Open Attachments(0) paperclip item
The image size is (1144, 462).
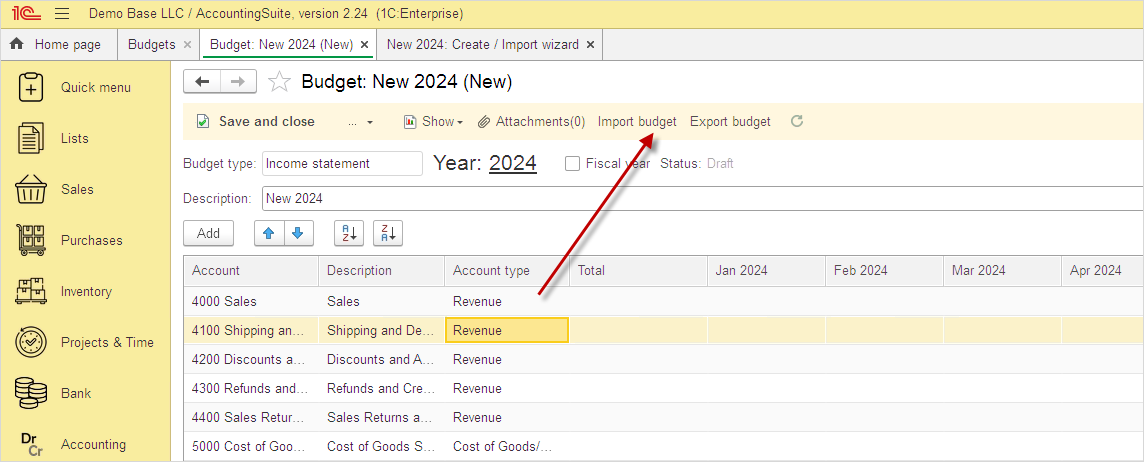pos(531,122)
